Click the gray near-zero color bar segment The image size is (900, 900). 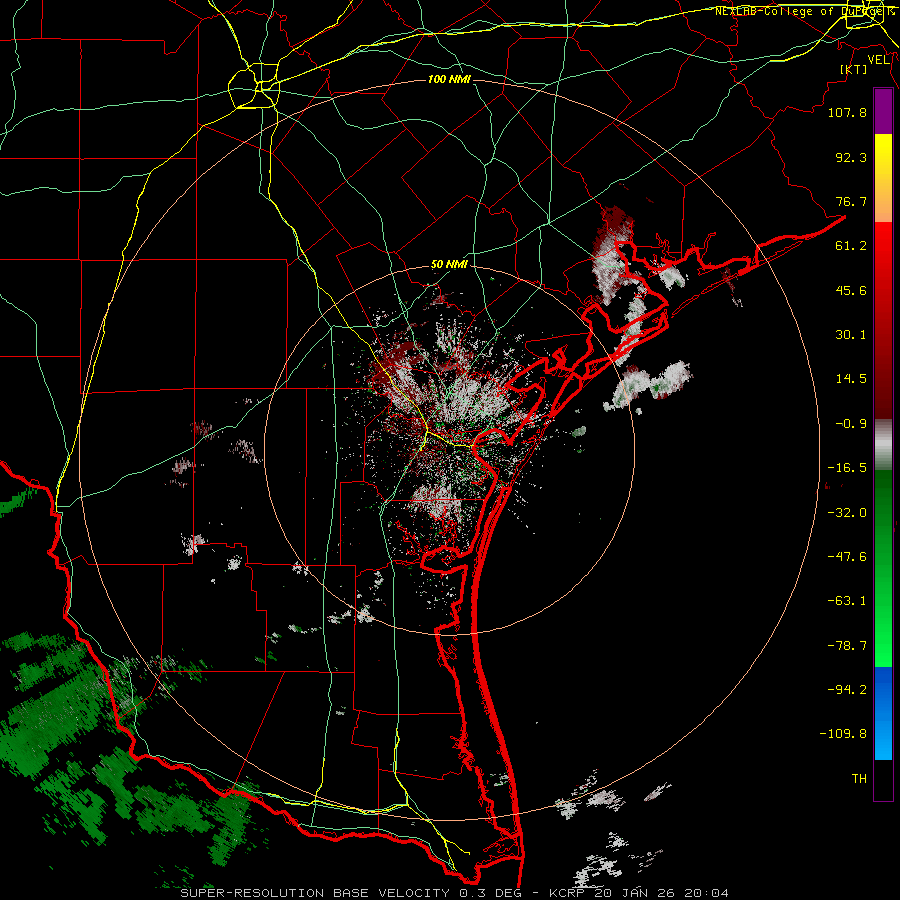[x=883, y=445]
